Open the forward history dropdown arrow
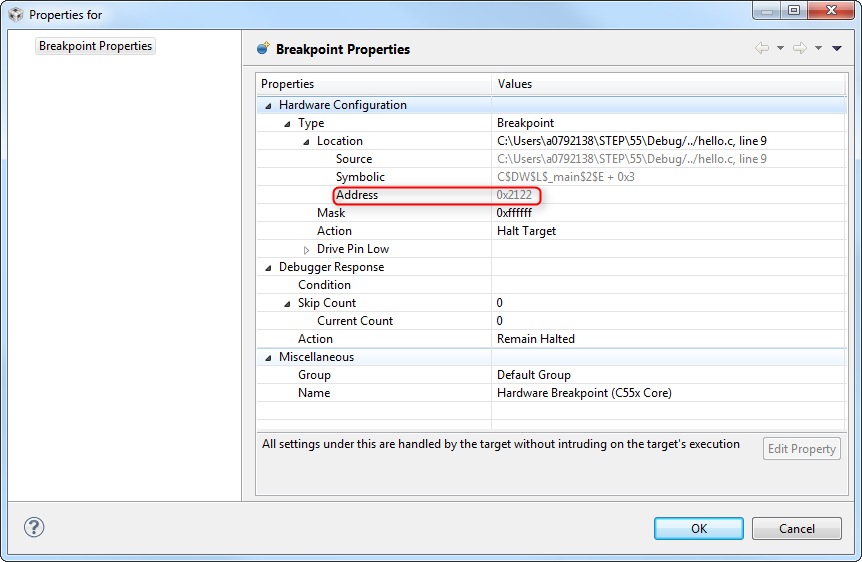Viewport: 862px width, 562px height. (817, 48)
